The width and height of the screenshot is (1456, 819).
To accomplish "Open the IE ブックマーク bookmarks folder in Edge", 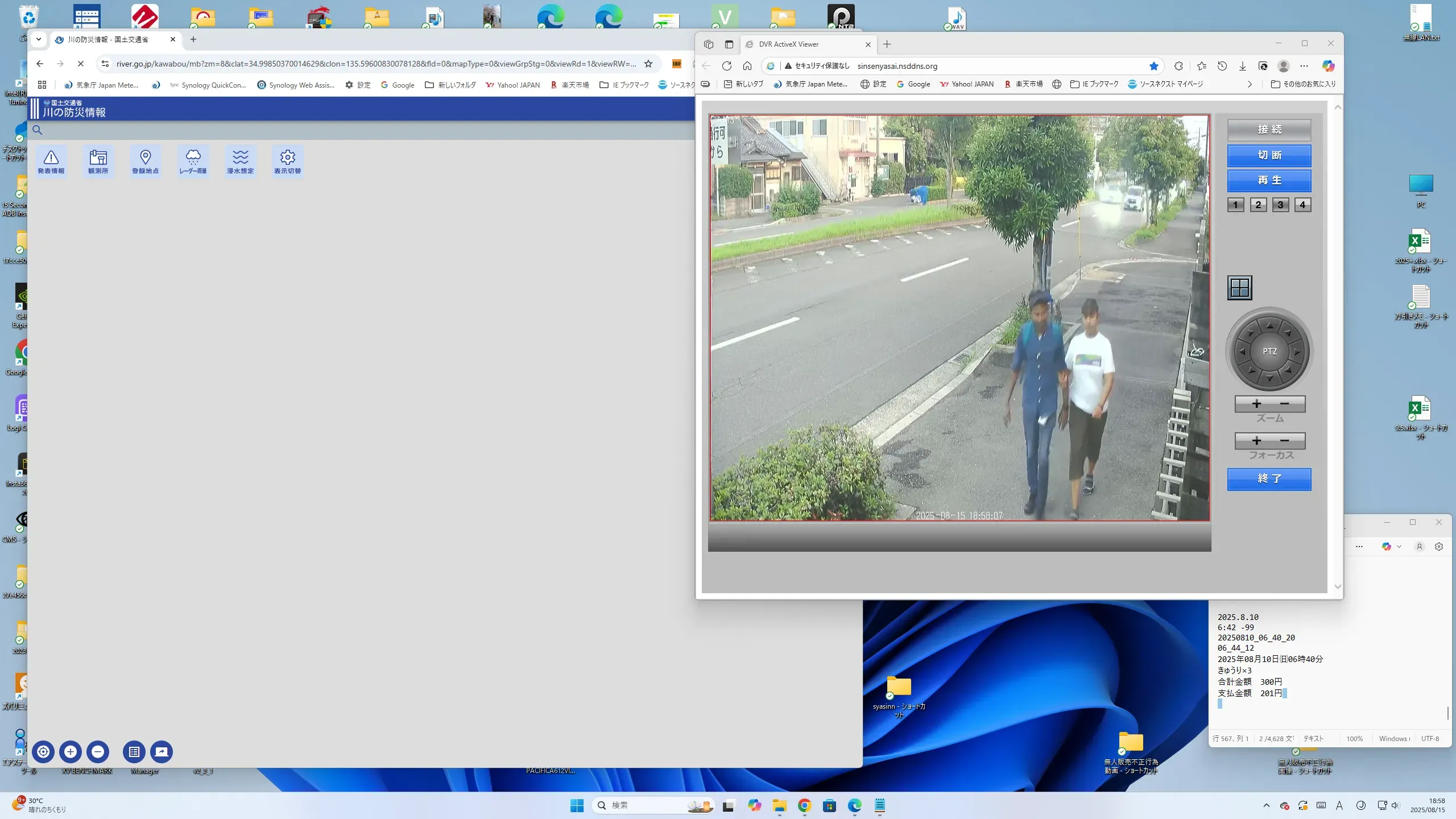I will click(1094, 84).
